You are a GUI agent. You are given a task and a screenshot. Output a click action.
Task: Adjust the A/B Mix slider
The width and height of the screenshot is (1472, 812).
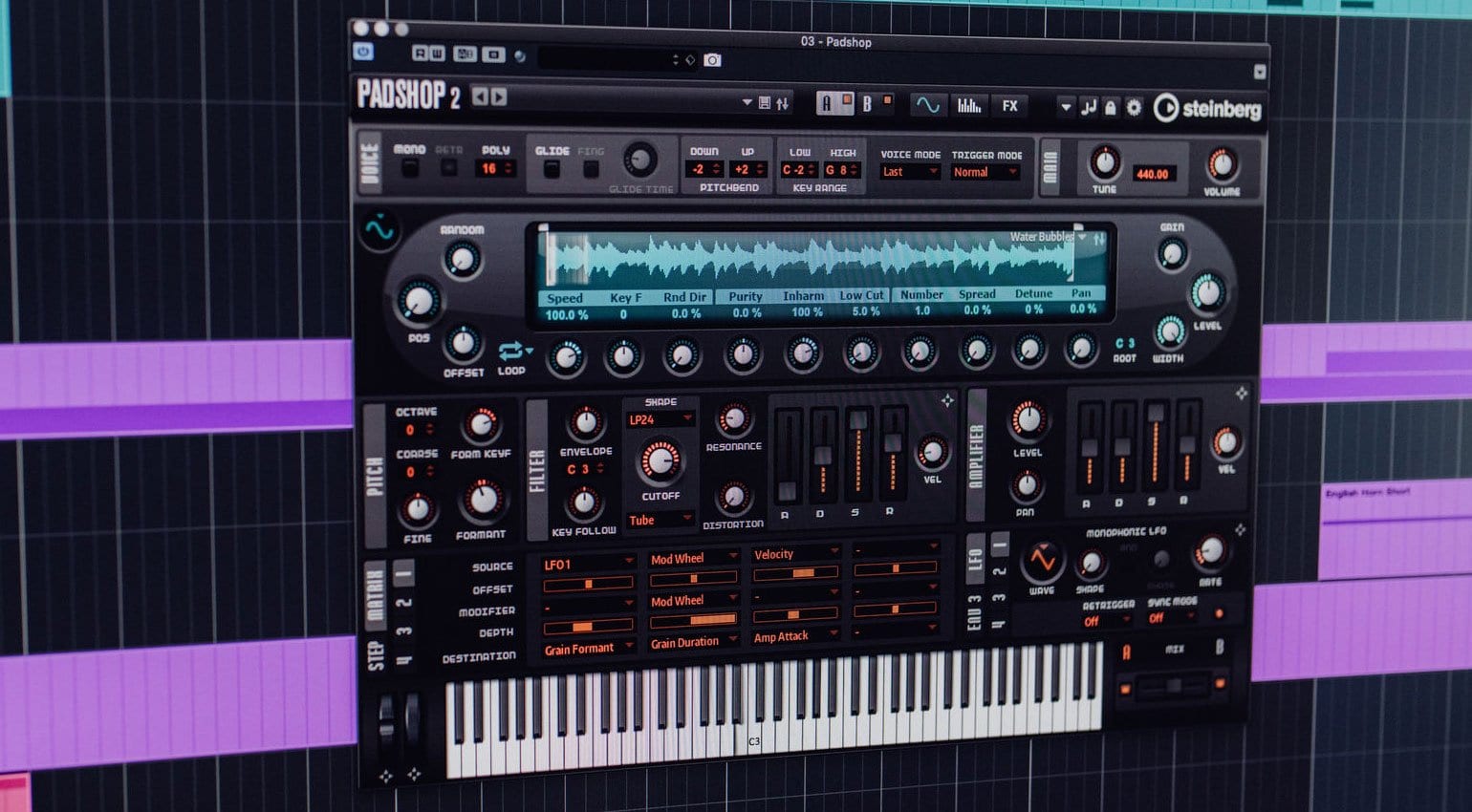click(x=1172, y=686)
